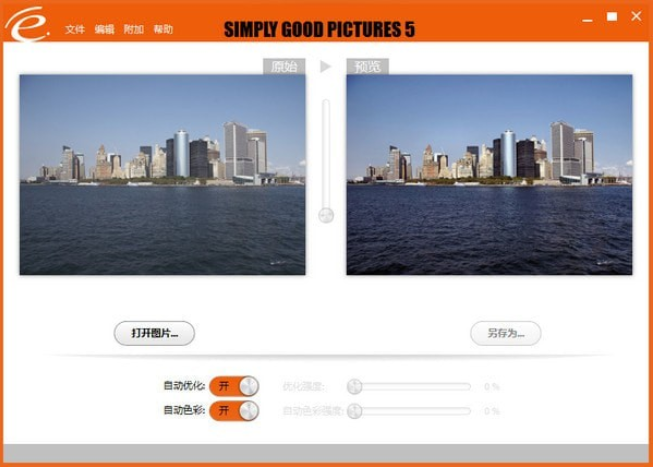Open the 附加 menu
This screenshot has width=655, height=468.
tap(134, 29)
